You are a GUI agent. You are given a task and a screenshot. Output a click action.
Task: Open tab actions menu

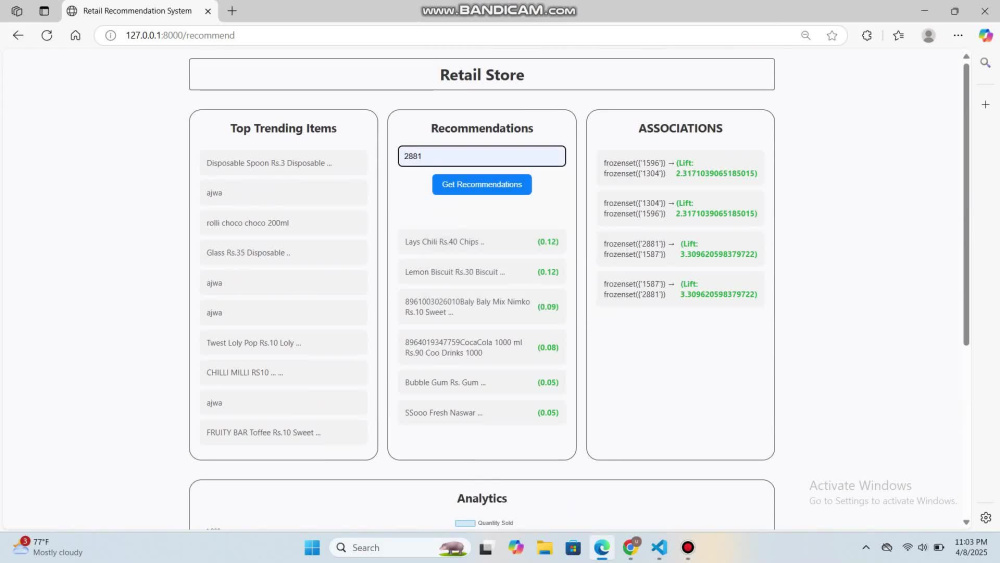44,11
